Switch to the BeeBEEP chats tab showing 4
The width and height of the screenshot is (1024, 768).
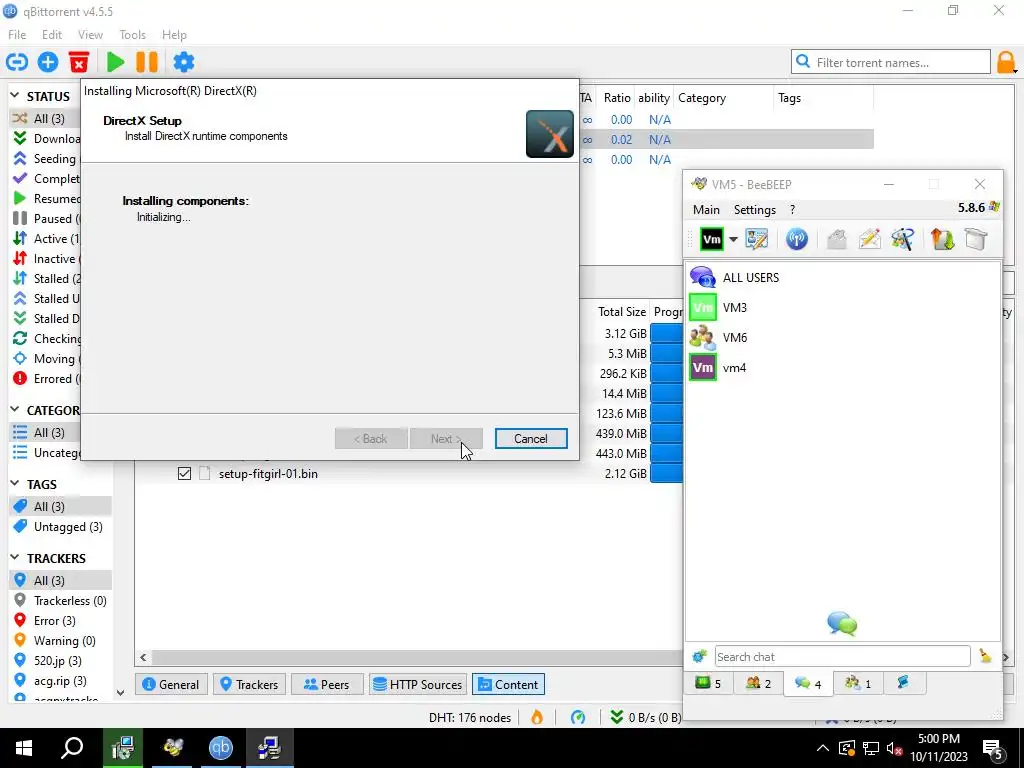(x=808, y=684)
